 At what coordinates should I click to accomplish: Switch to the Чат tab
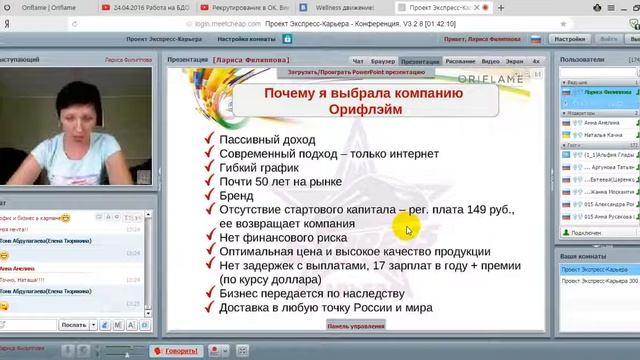(x=358, y=61)
